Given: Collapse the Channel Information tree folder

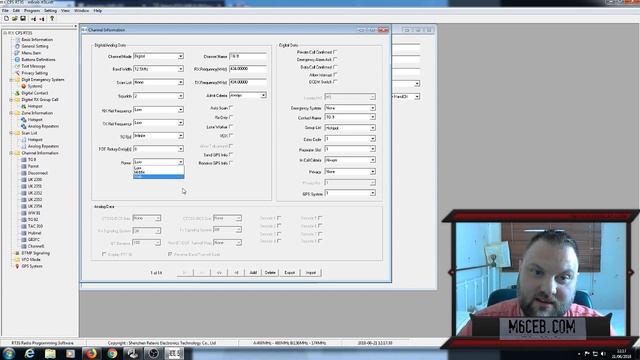Looking at the screenshot, I should 11,153.
